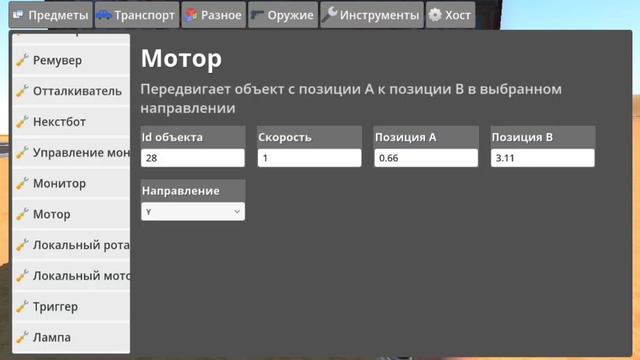The width and height of the screenshot is (640, 360).
Task: Select the Монитор tool
Action: coord(71,184)
